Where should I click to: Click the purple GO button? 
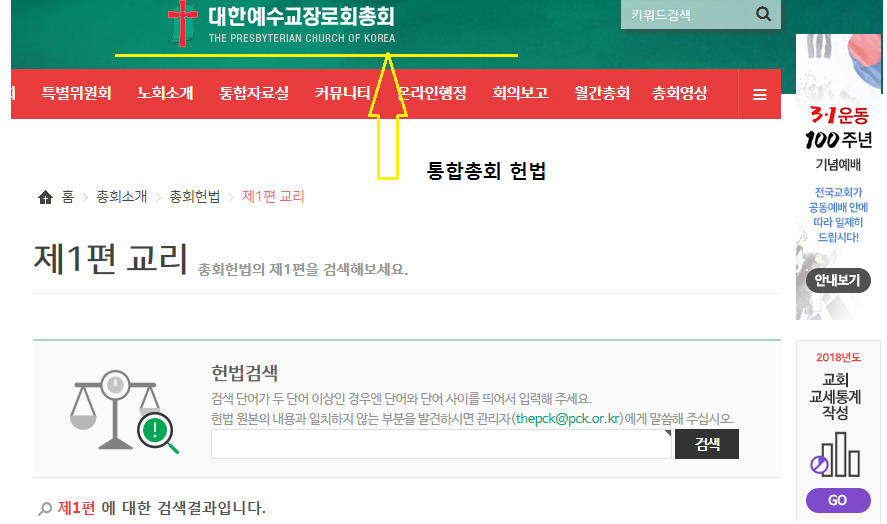[838, 500]
